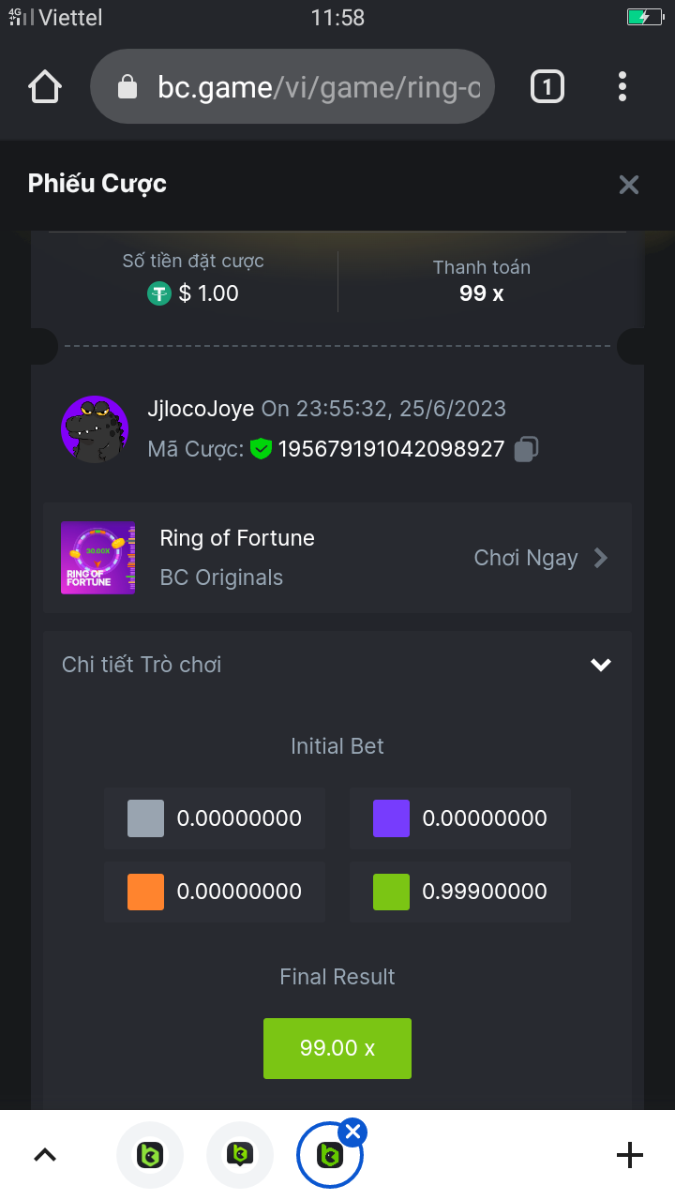Expand the bottom tab strip chevron
The width and height of the screenshot is (675, 1200).
coord(45,1156)
